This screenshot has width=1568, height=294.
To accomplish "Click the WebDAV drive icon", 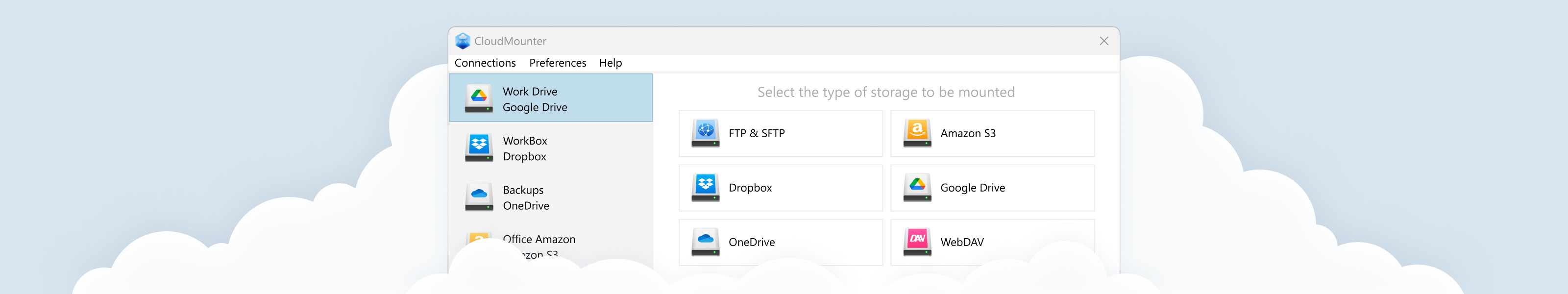I will 917,242.
